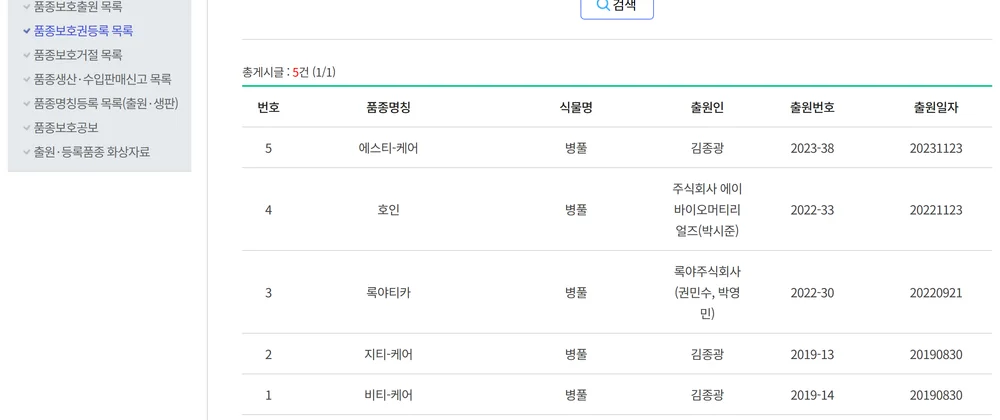
Task: Open 품종명칭등록 목록(출원·생판) menu item
Action: tap(106, 103)
